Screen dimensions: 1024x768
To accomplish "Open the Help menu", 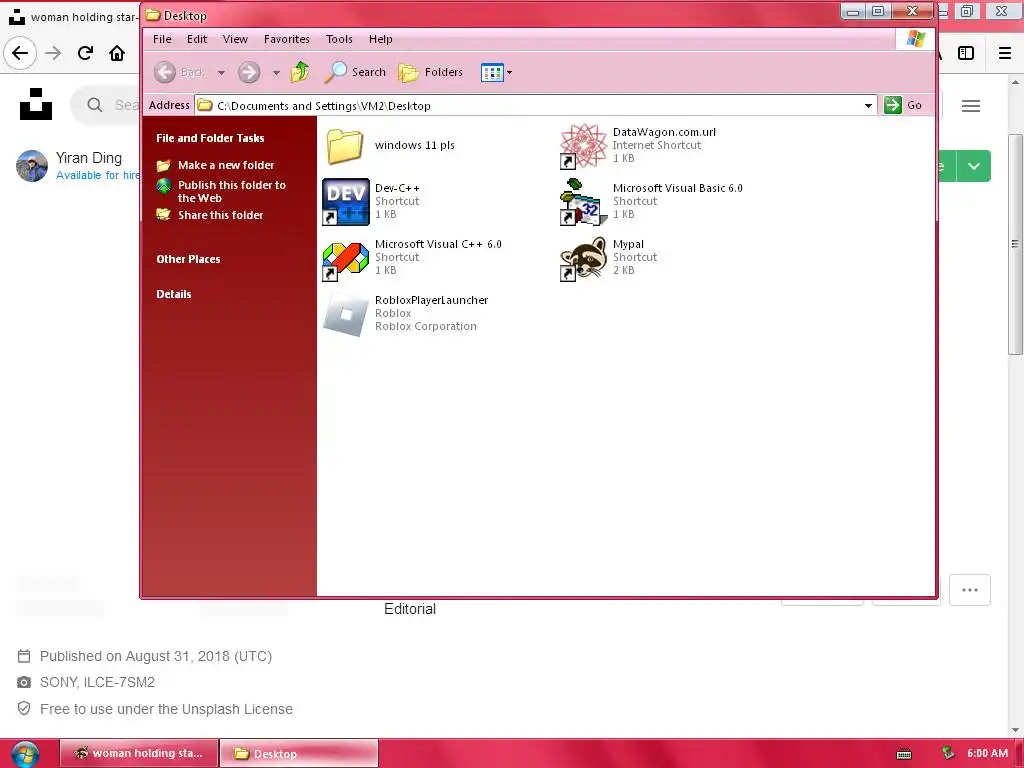I will point(381,39).
